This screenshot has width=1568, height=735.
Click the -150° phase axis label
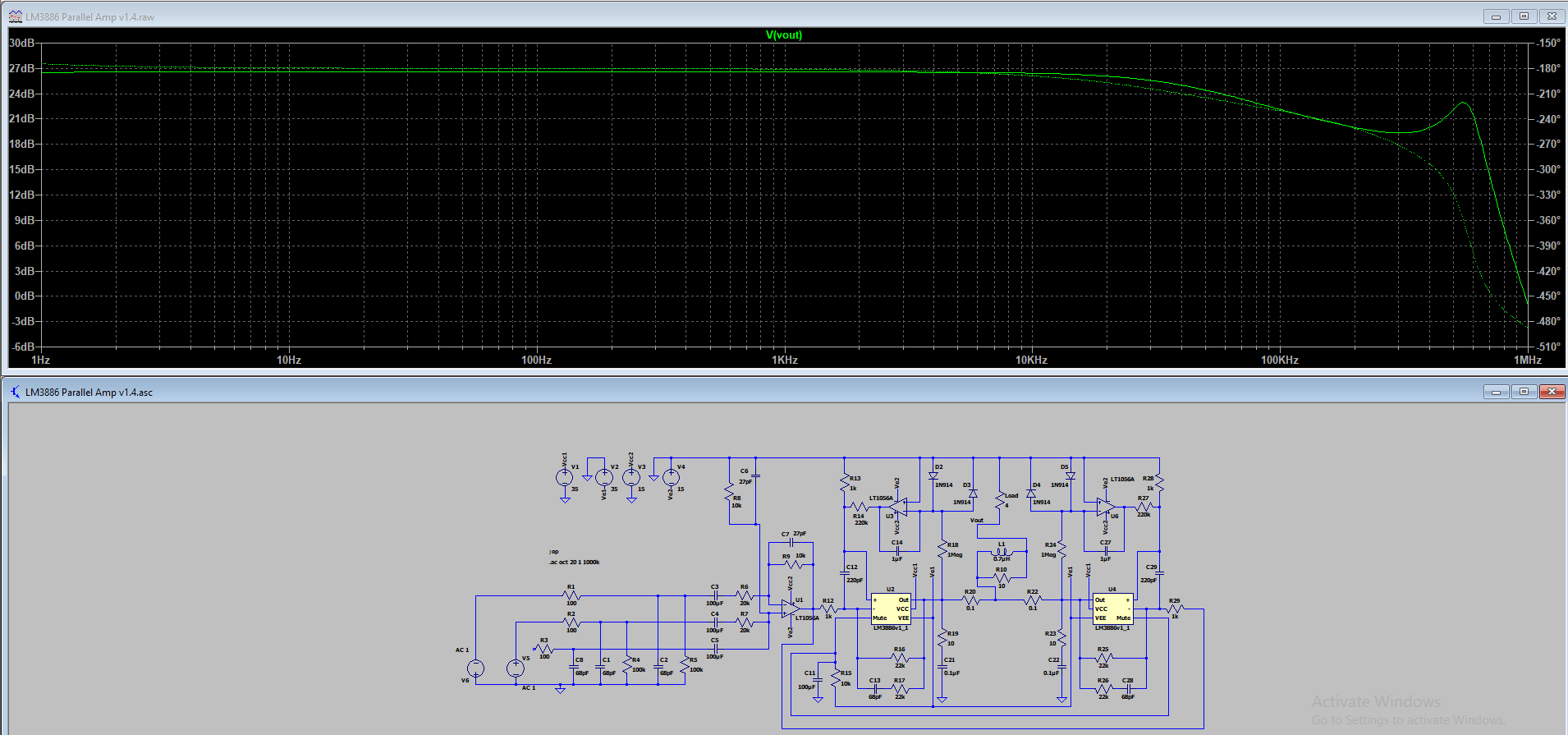point(1547,43)
